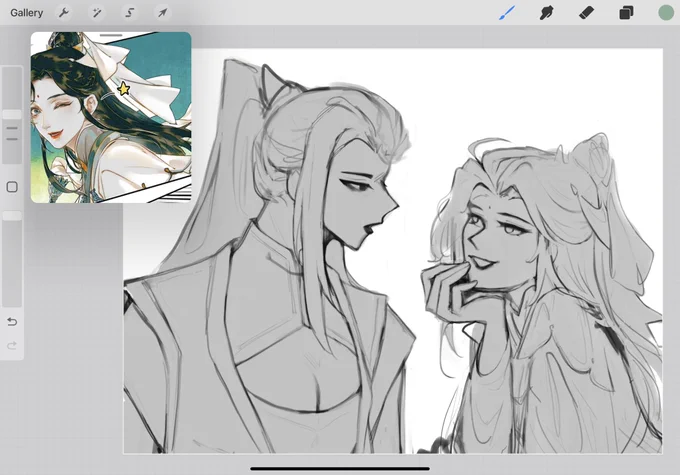Click the brush opacity slider handle
The image size is (680, 475).
click(x=12, y=216)
